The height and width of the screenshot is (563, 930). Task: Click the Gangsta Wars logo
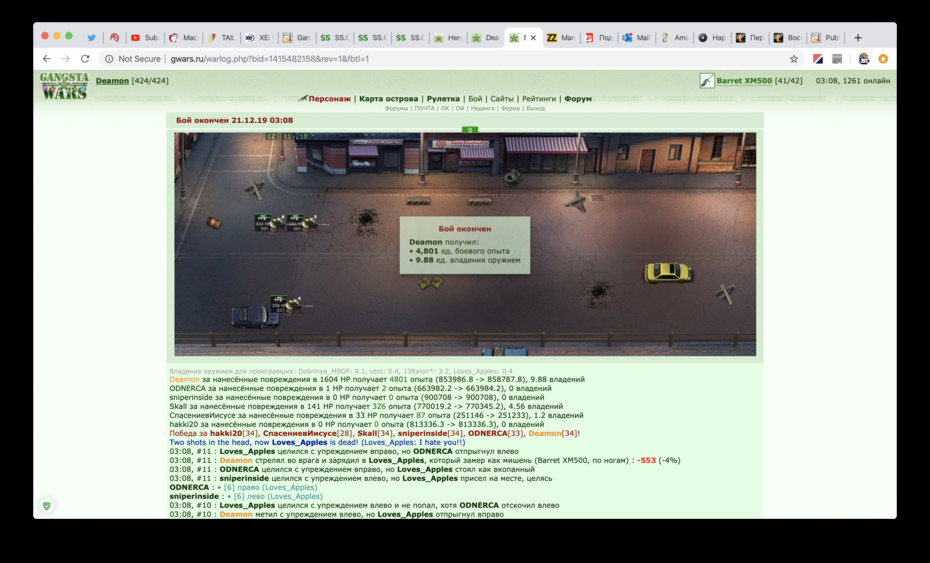[64, 85]
